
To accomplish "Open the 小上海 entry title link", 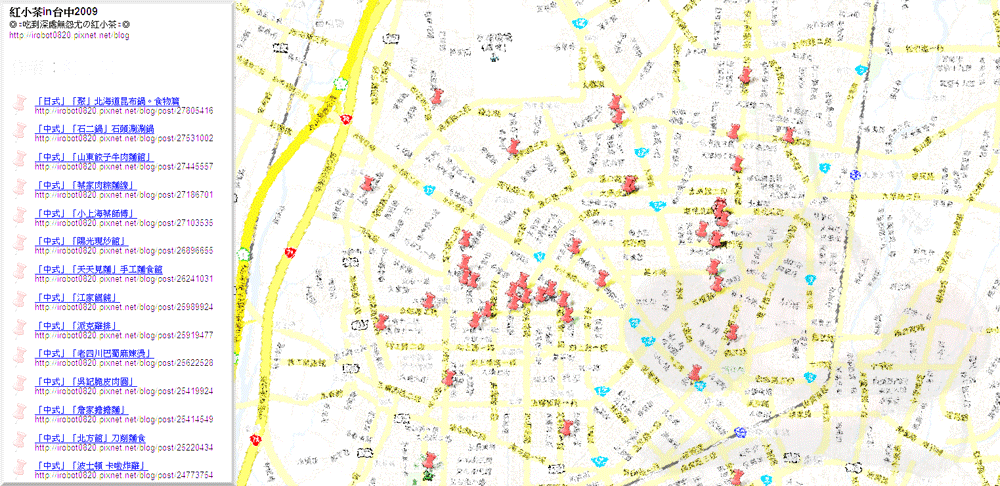I will 85,214.
